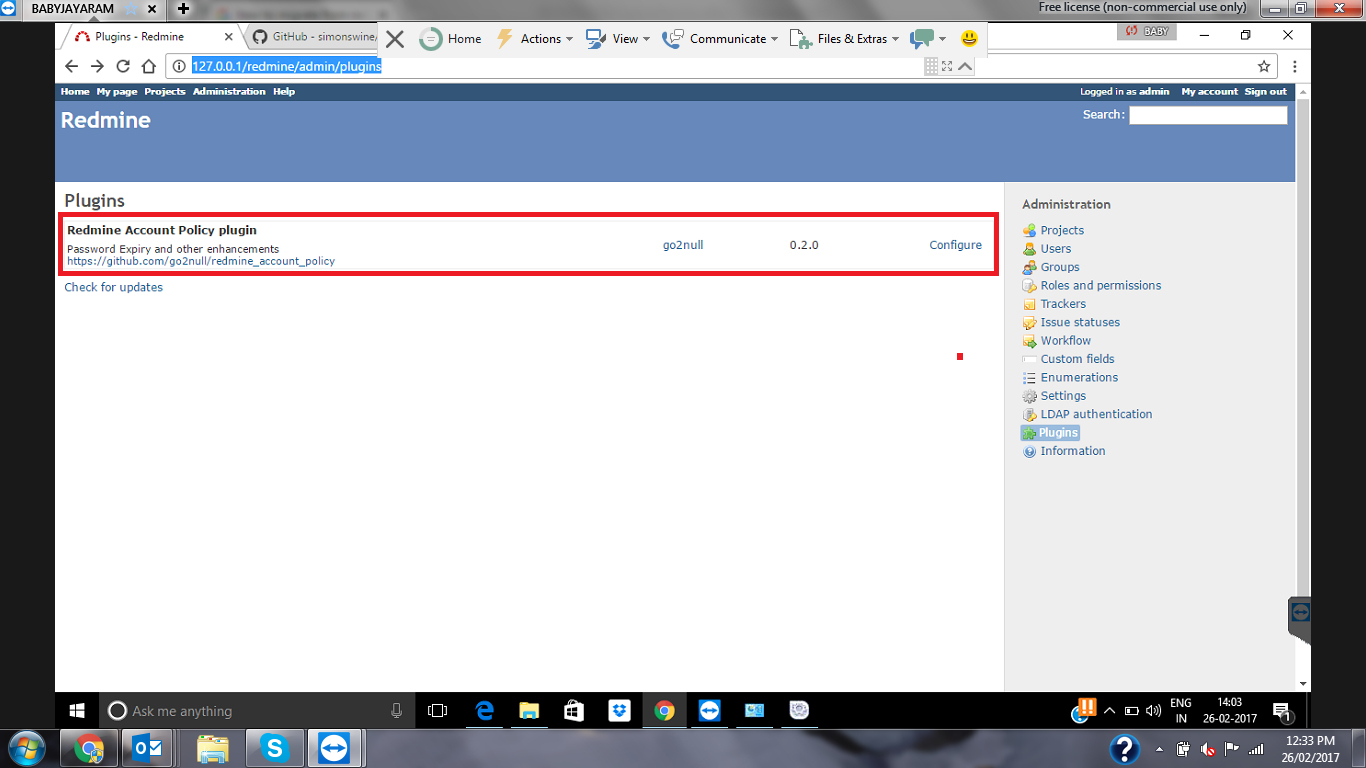Open go2null author link
This screenshot has height=768, width=1366.
[683, 245]
